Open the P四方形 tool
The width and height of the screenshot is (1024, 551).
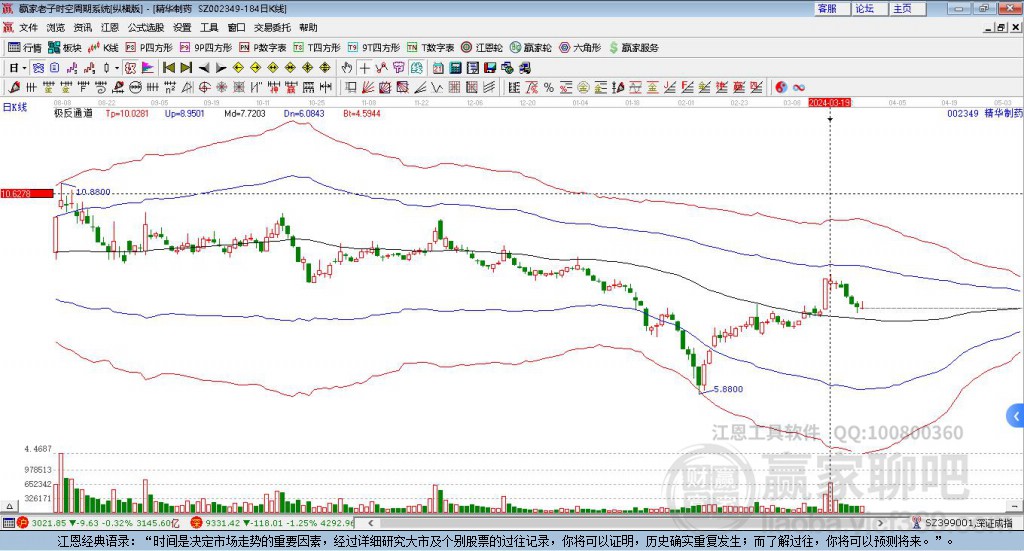coord(149,48)
